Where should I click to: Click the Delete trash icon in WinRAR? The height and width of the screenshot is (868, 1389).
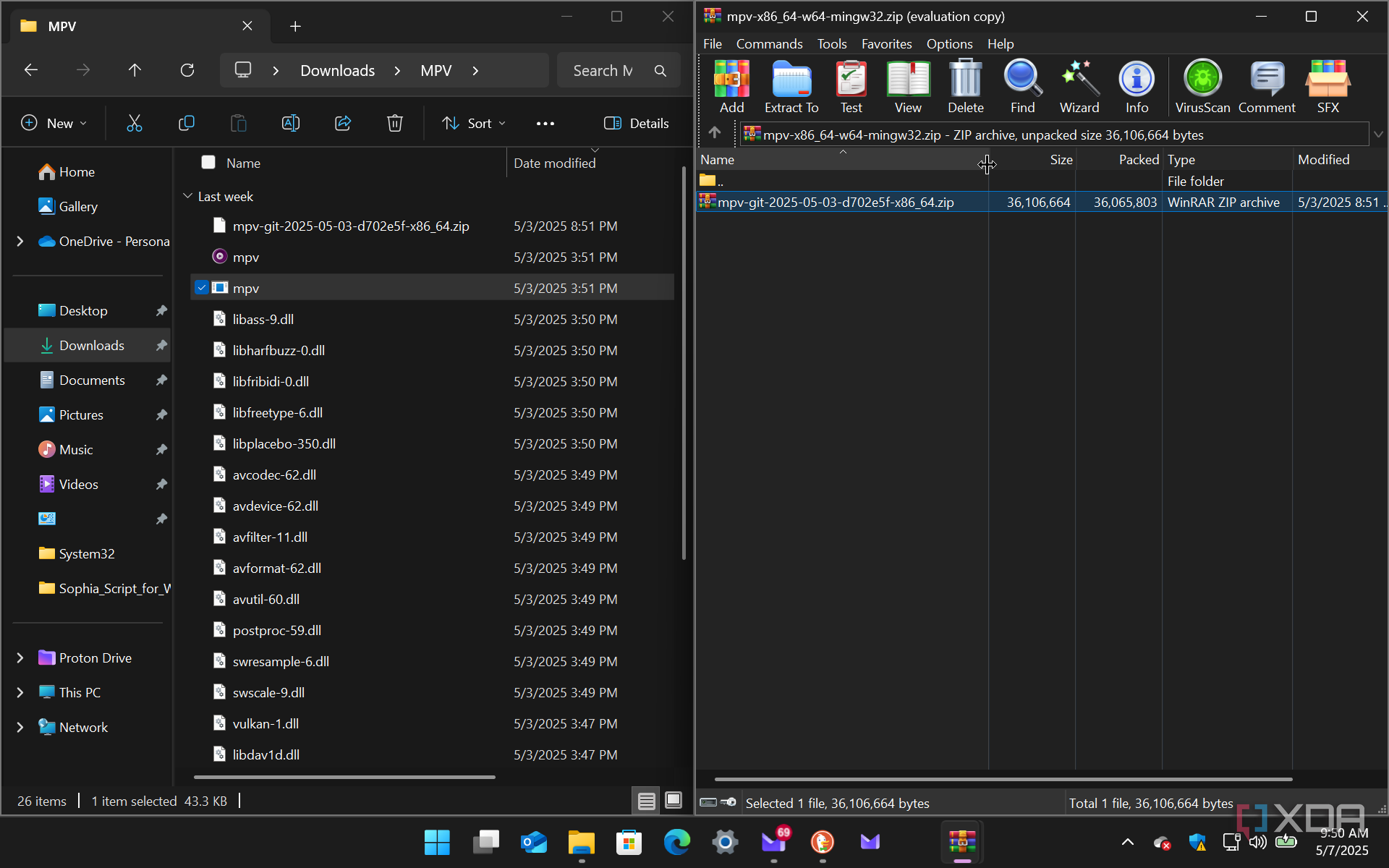pos(966,86)
